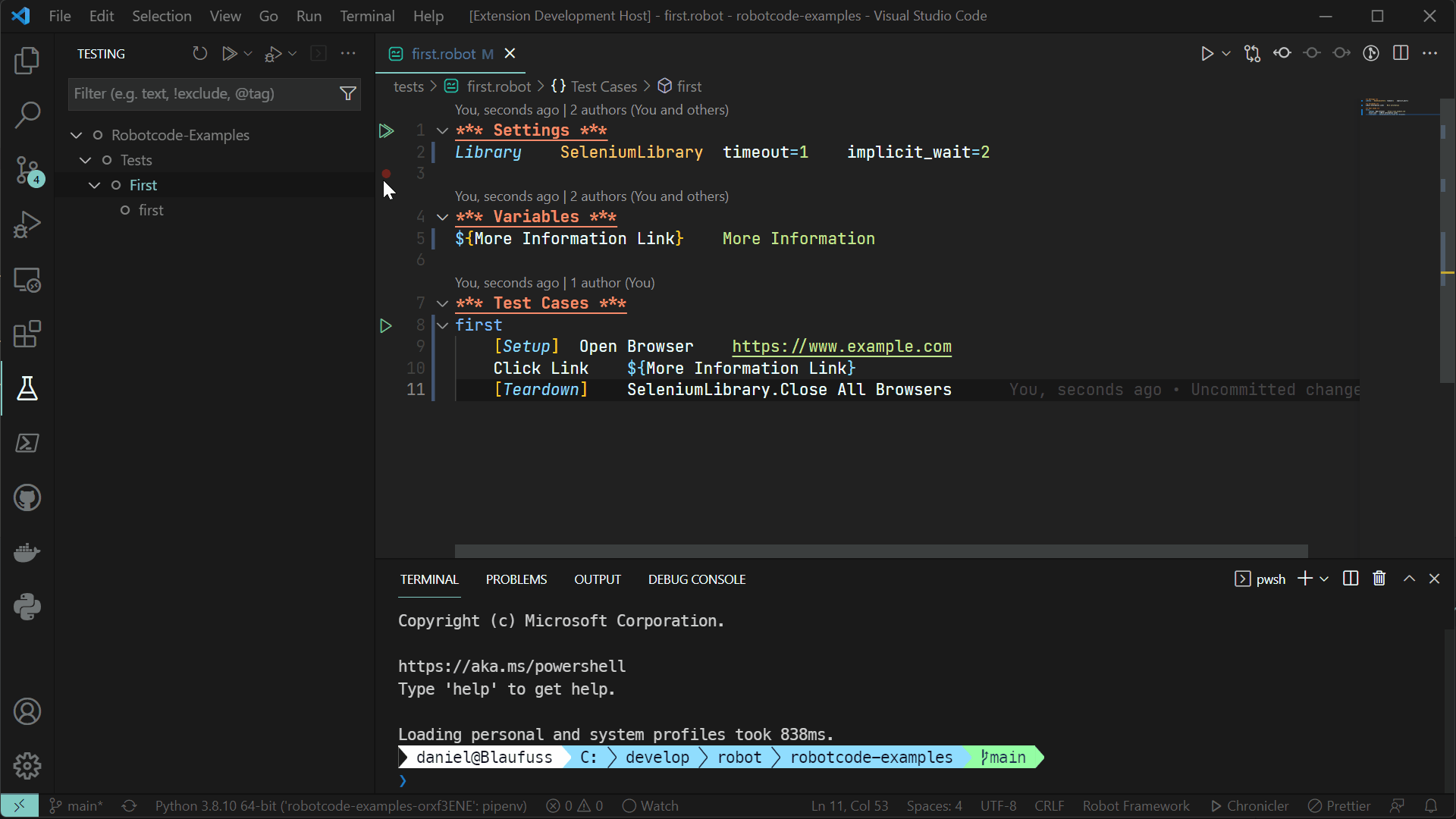Click 'Test Cases' in the breadcrumb
Viewport: 1456px width, 819px height.
click(x=603, y=86)
